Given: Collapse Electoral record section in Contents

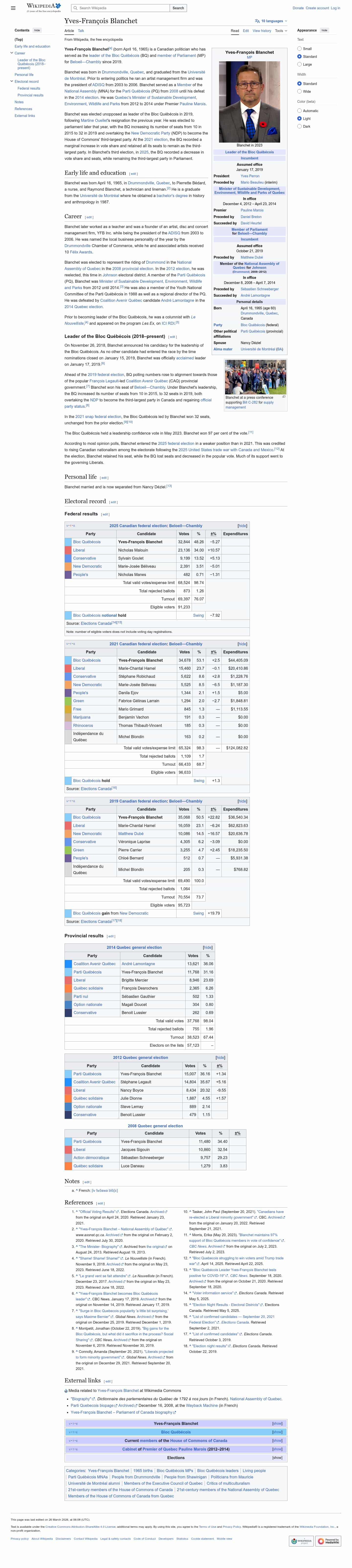Looking at the screenshot, I should point(11,81).
